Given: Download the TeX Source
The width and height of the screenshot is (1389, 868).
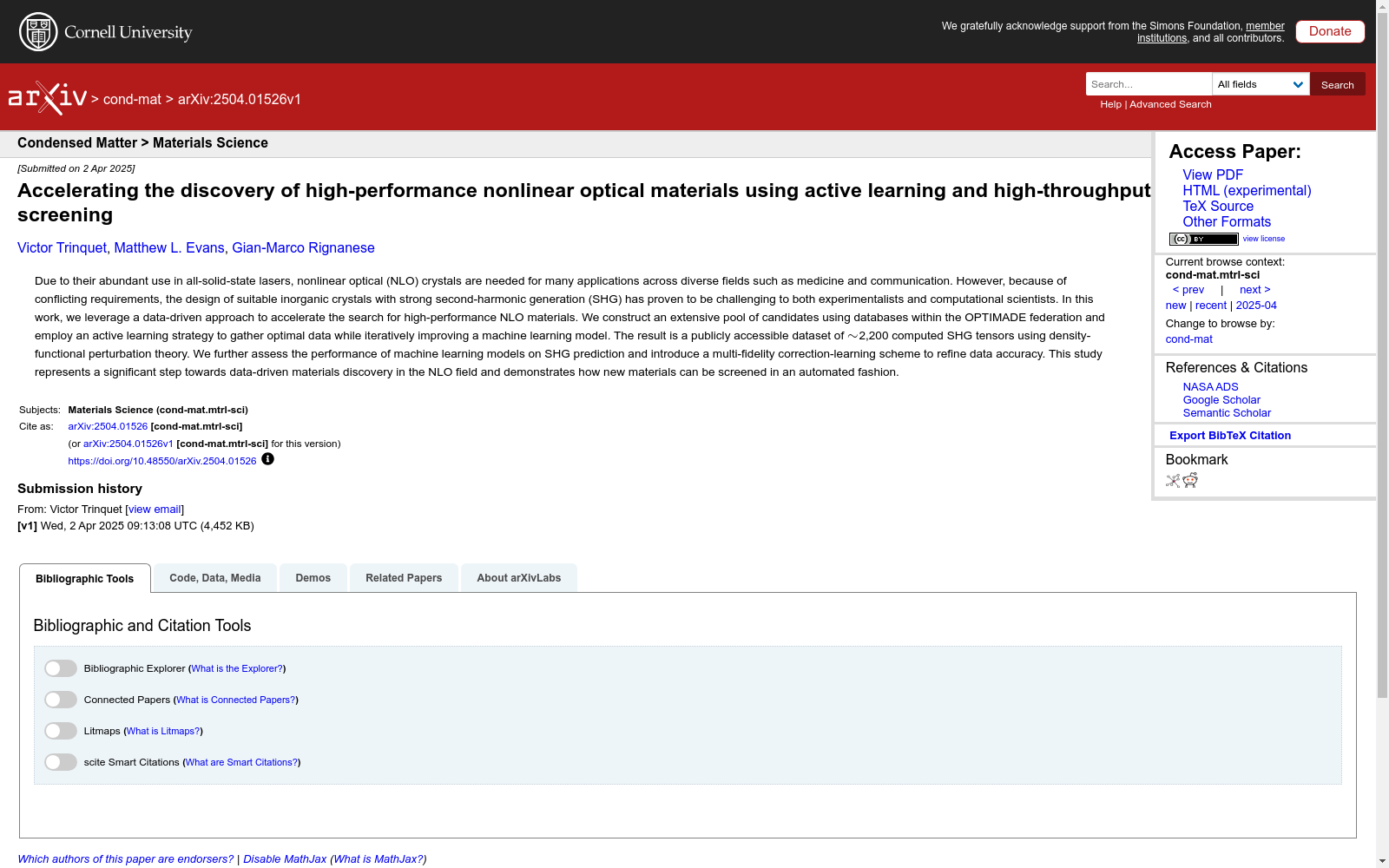Looking at the screenshot, I should pos(1218,206).
